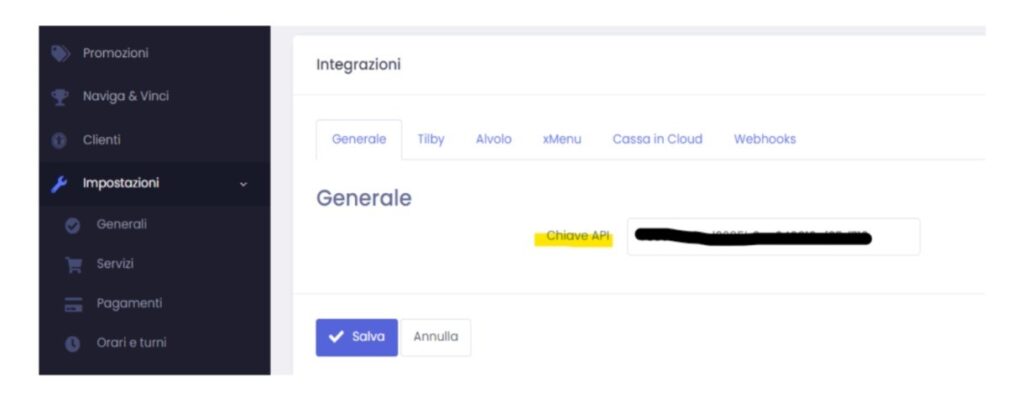The height and width of the screenshot is (403, 1024).
Task: Open the Tilby integration tab
Action: tap(430, 139)
